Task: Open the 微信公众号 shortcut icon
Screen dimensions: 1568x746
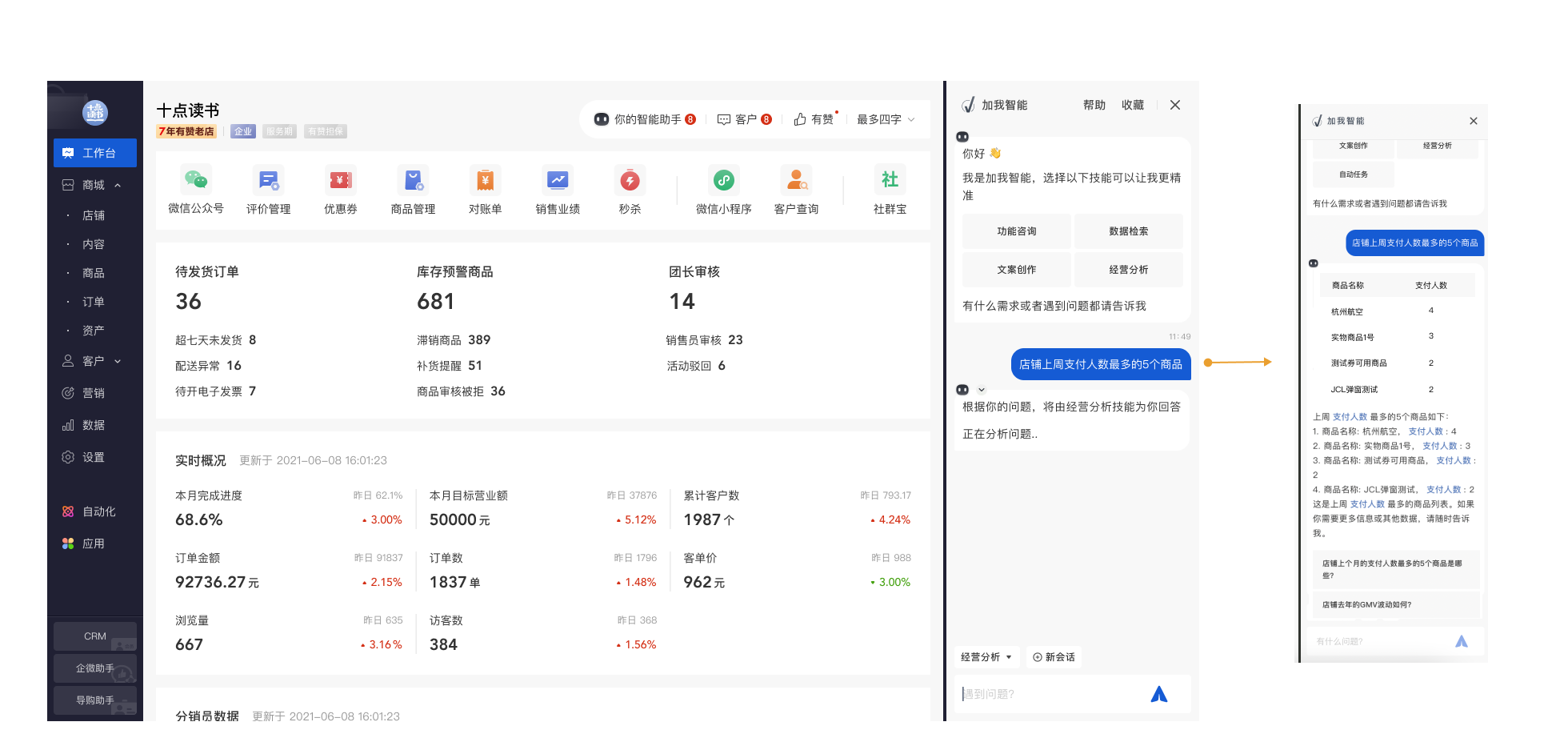Action: [195, 181]
